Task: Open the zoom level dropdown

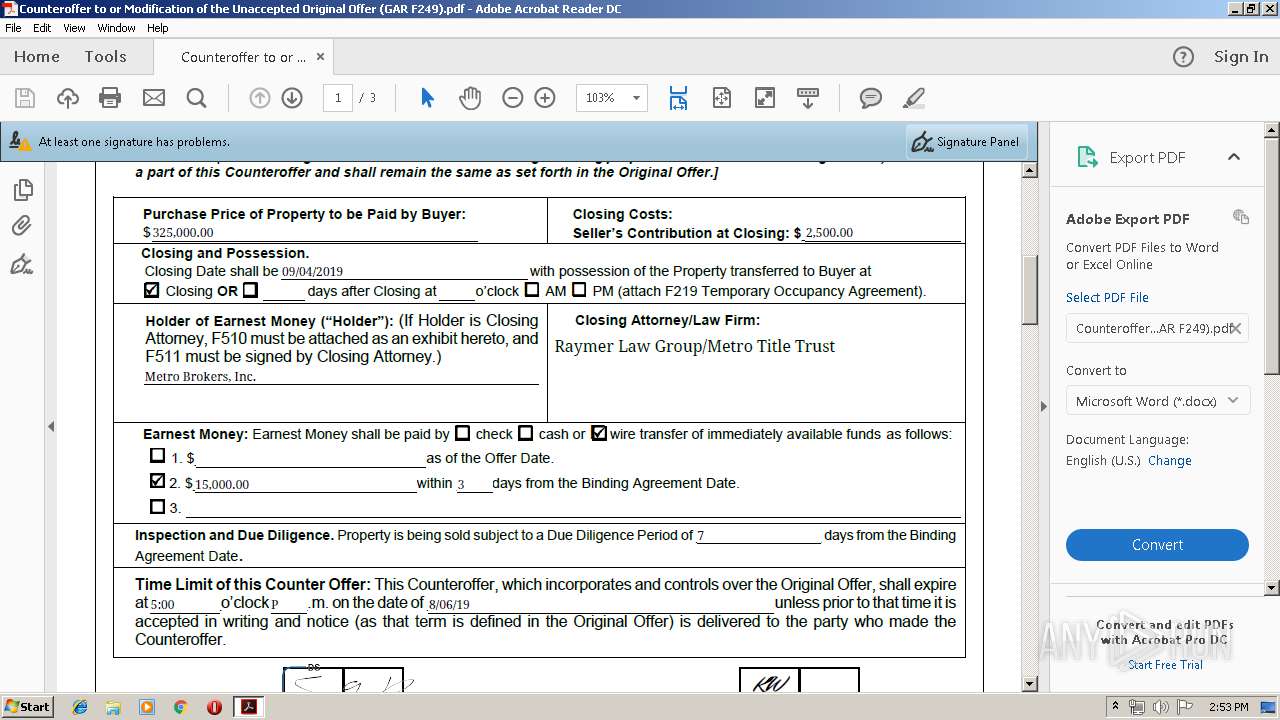Action: (637, 98)
